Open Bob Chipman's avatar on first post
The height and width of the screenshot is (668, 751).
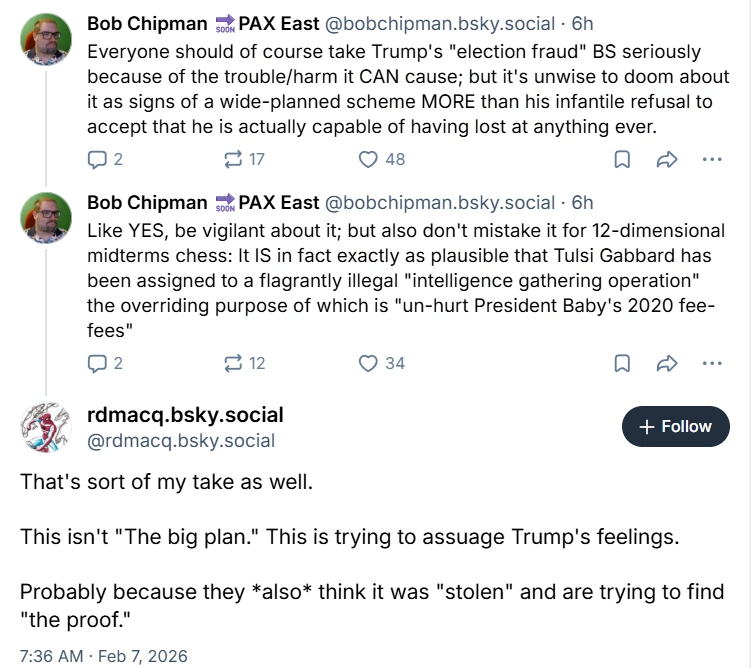(46, 39)
